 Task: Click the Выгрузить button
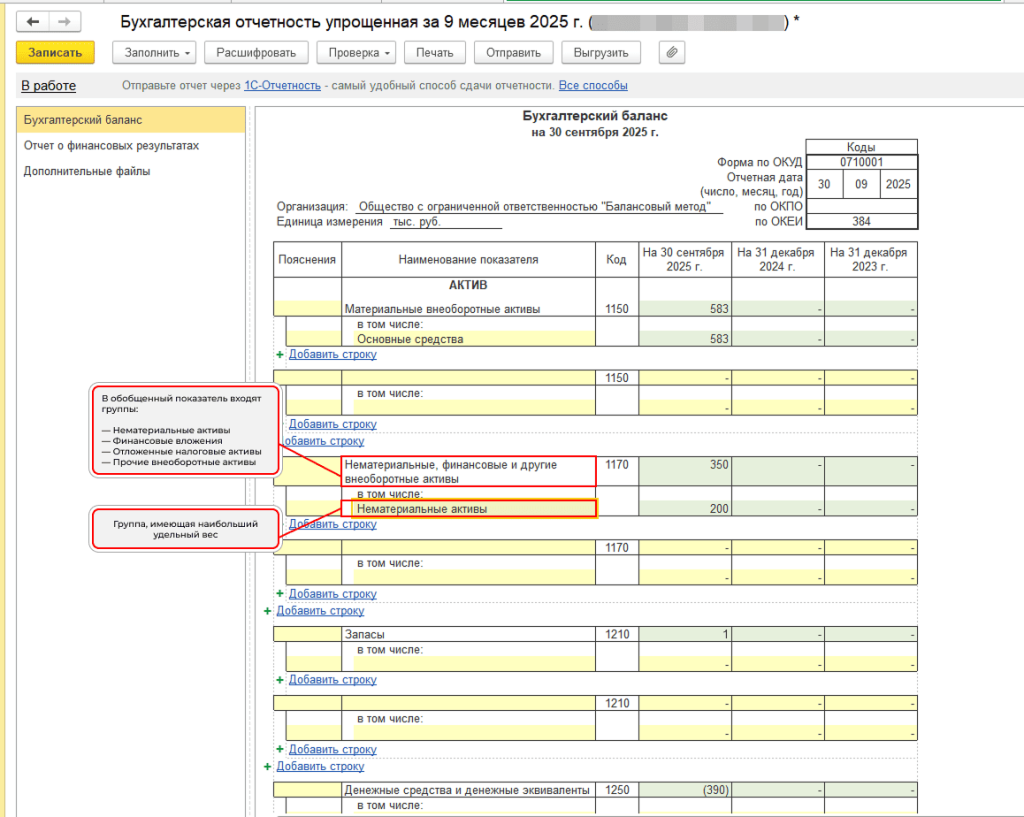pyautogui.click(x=601, y=53)
